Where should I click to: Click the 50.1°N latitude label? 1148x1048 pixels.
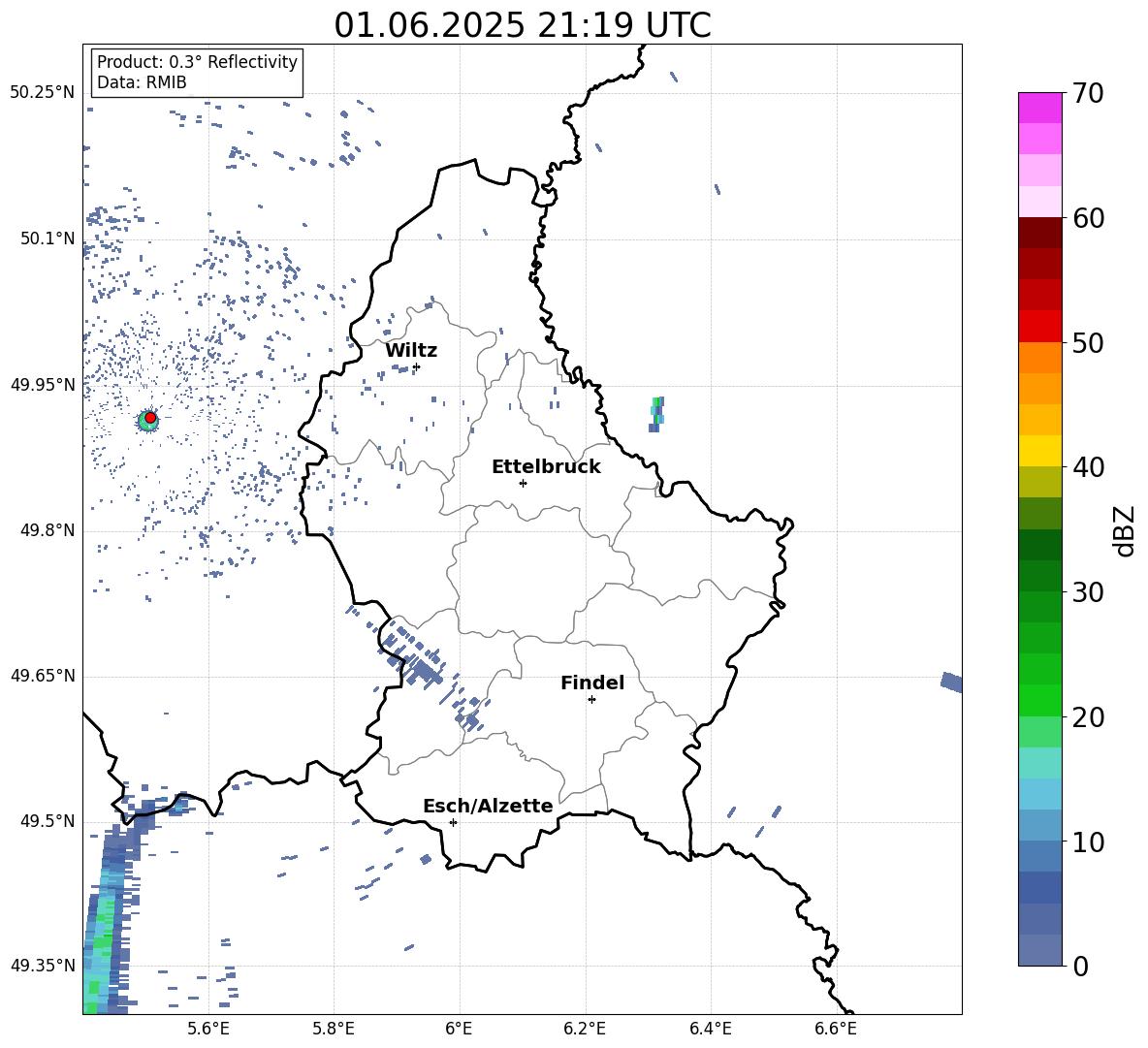click(47, 238)
